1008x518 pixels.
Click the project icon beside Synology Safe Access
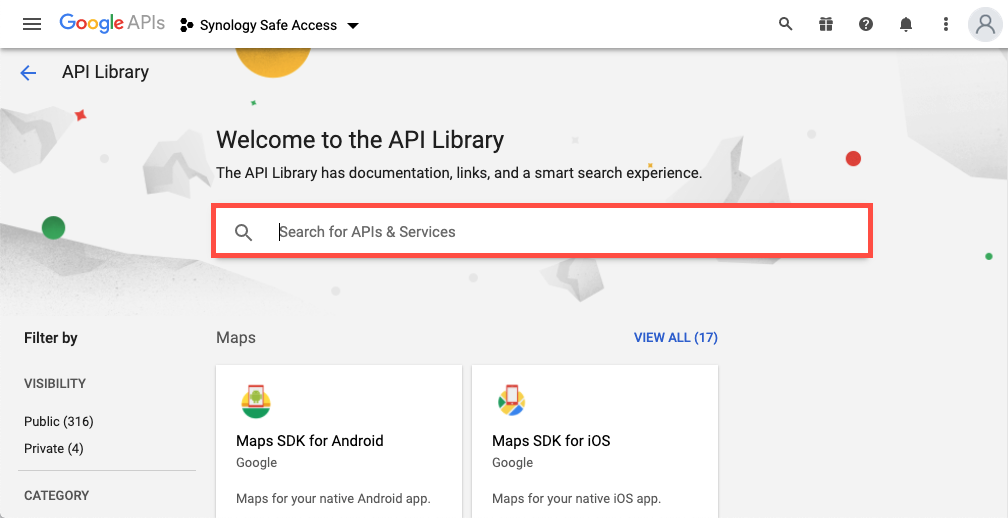coord(186,25)
